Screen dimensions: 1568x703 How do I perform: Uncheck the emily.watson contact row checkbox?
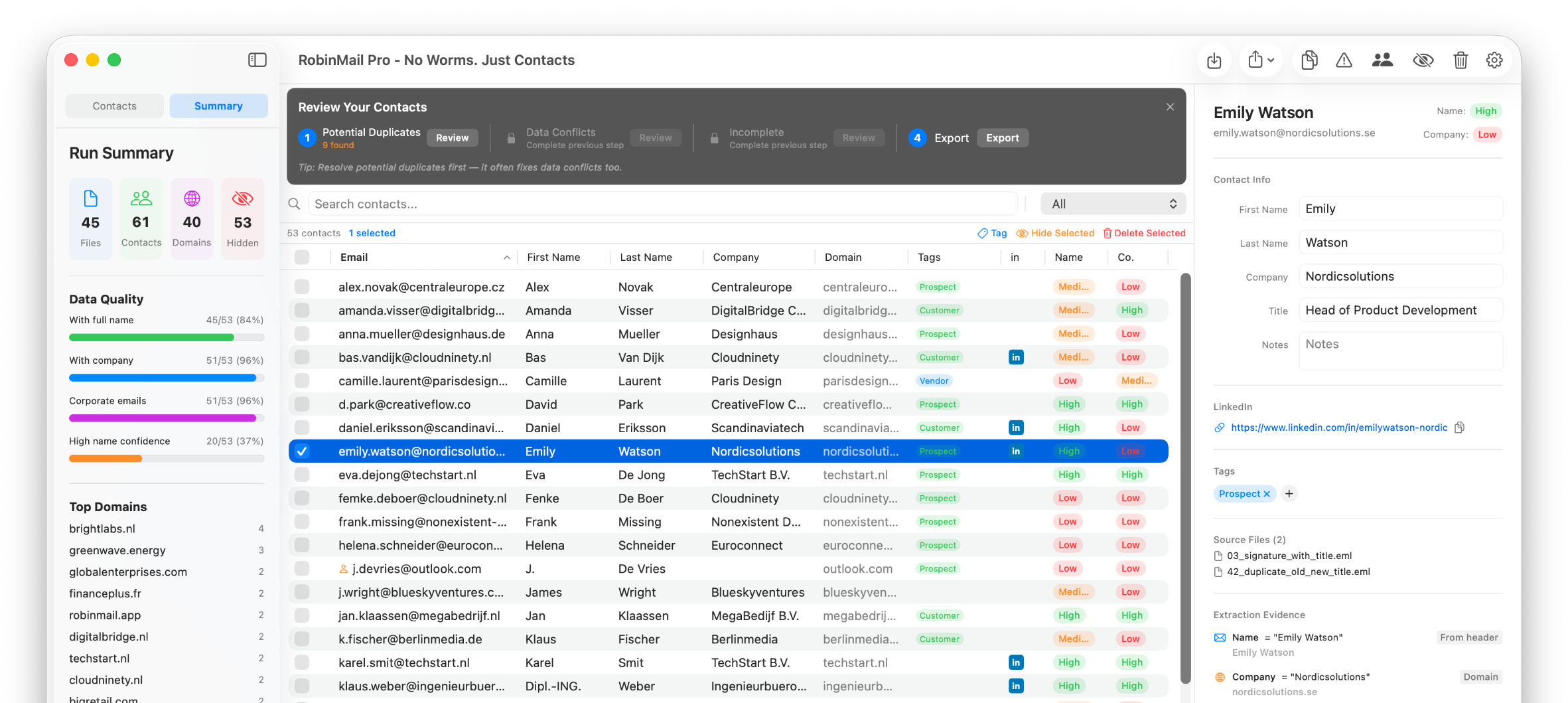click(302, 451)
